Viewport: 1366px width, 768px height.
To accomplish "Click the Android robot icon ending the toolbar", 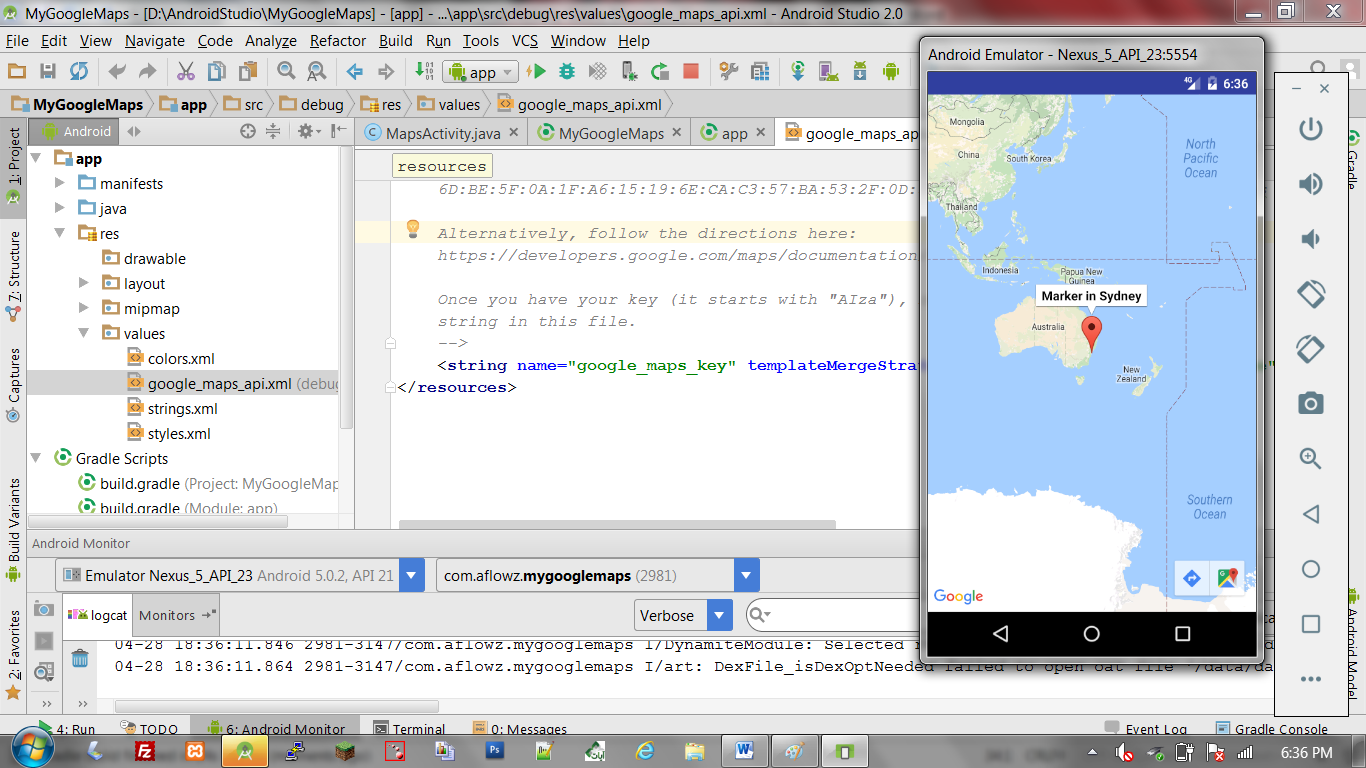I will (890, 71).
